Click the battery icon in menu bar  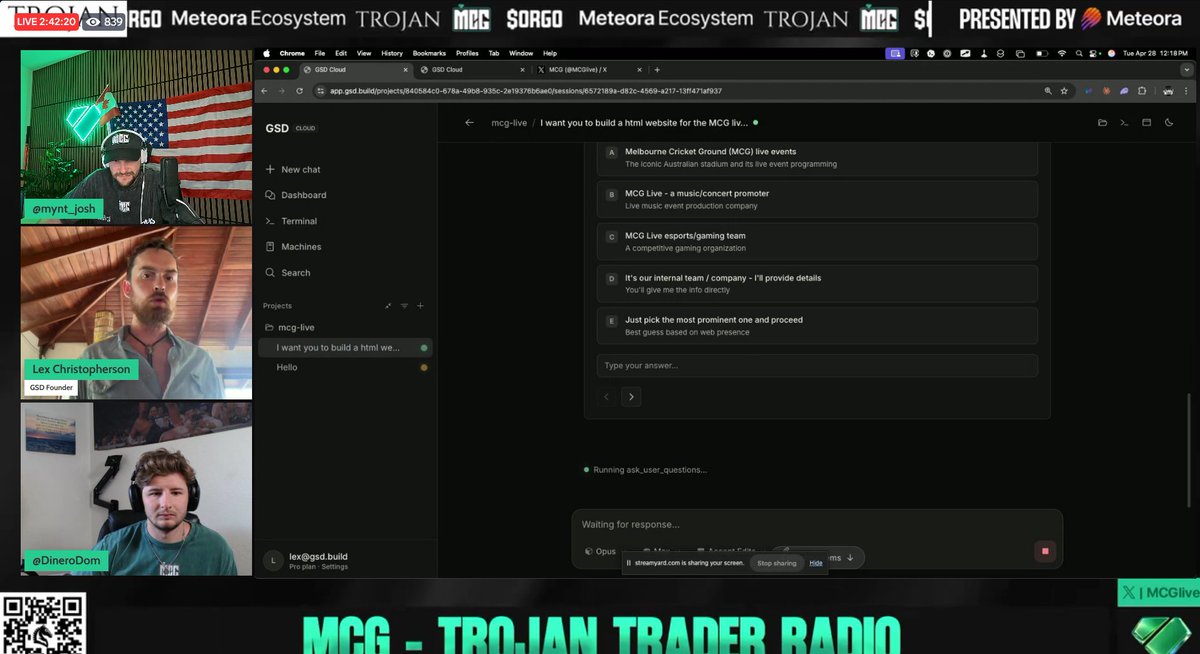point(1041,53)
